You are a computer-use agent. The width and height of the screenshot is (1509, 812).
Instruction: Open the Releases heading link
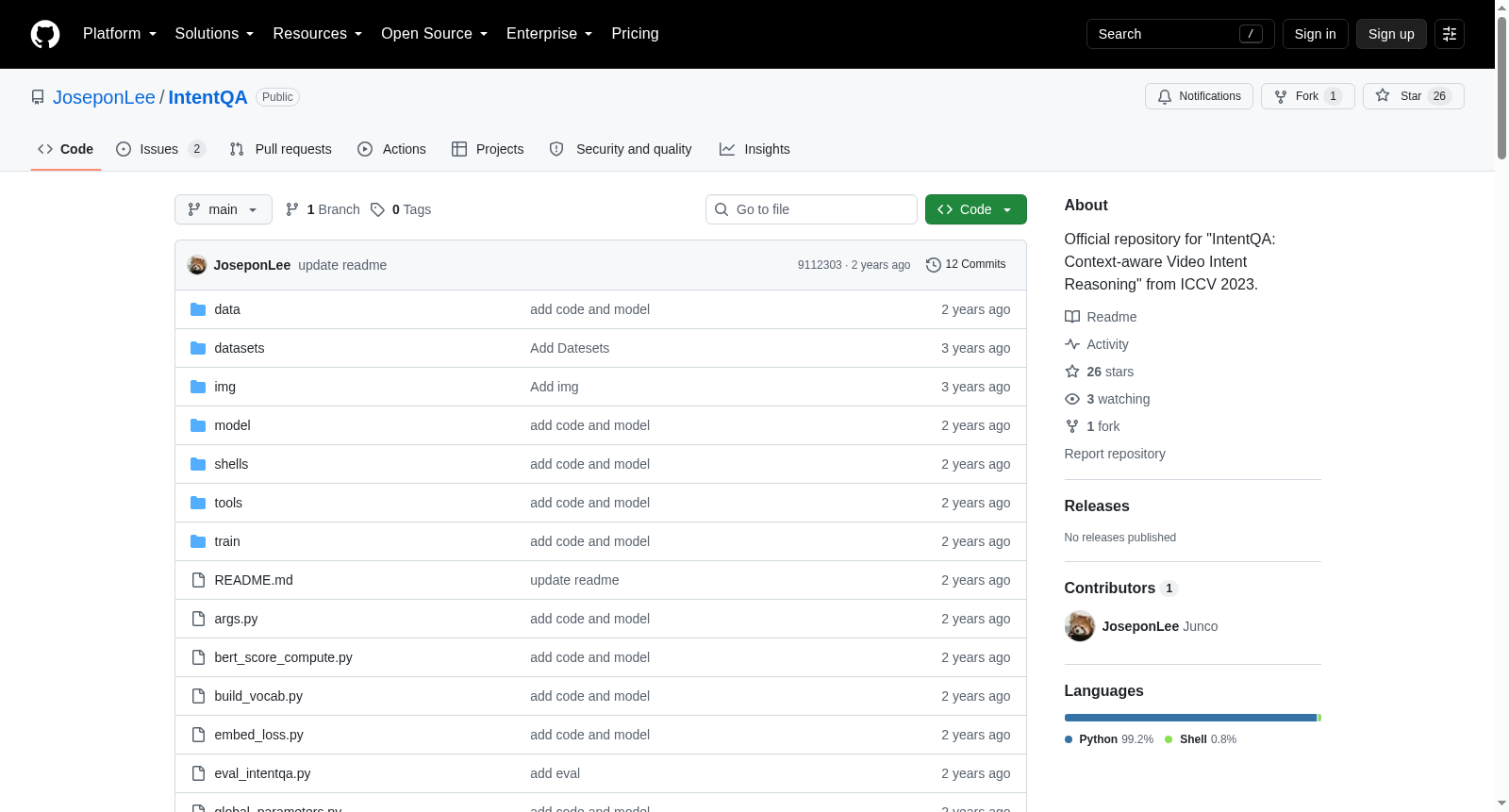coord(1097,506)
